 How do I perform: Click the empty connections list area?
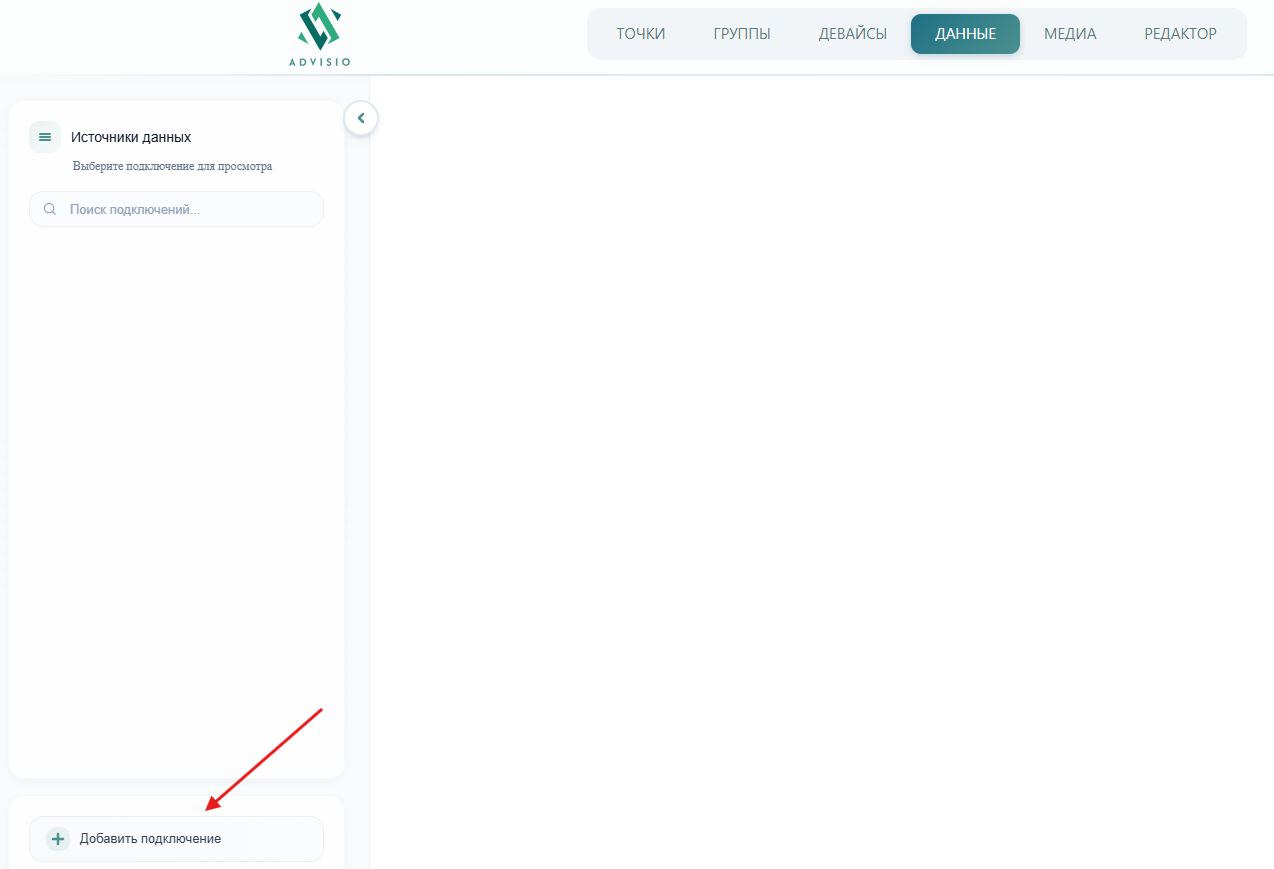pos(176,480)
